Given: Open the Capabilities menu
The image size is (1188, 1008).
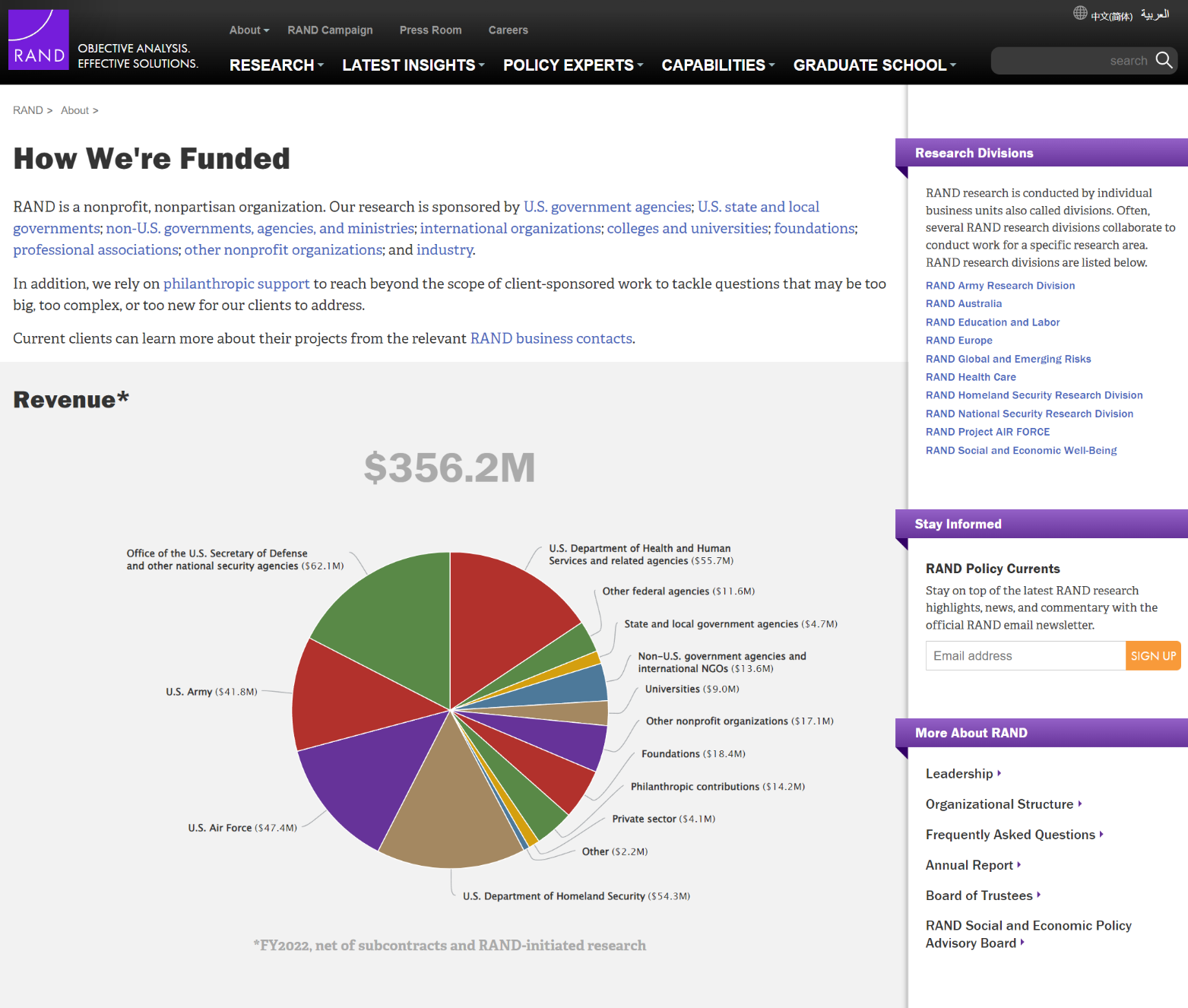Looking at the screenshot, I should 718,65.
